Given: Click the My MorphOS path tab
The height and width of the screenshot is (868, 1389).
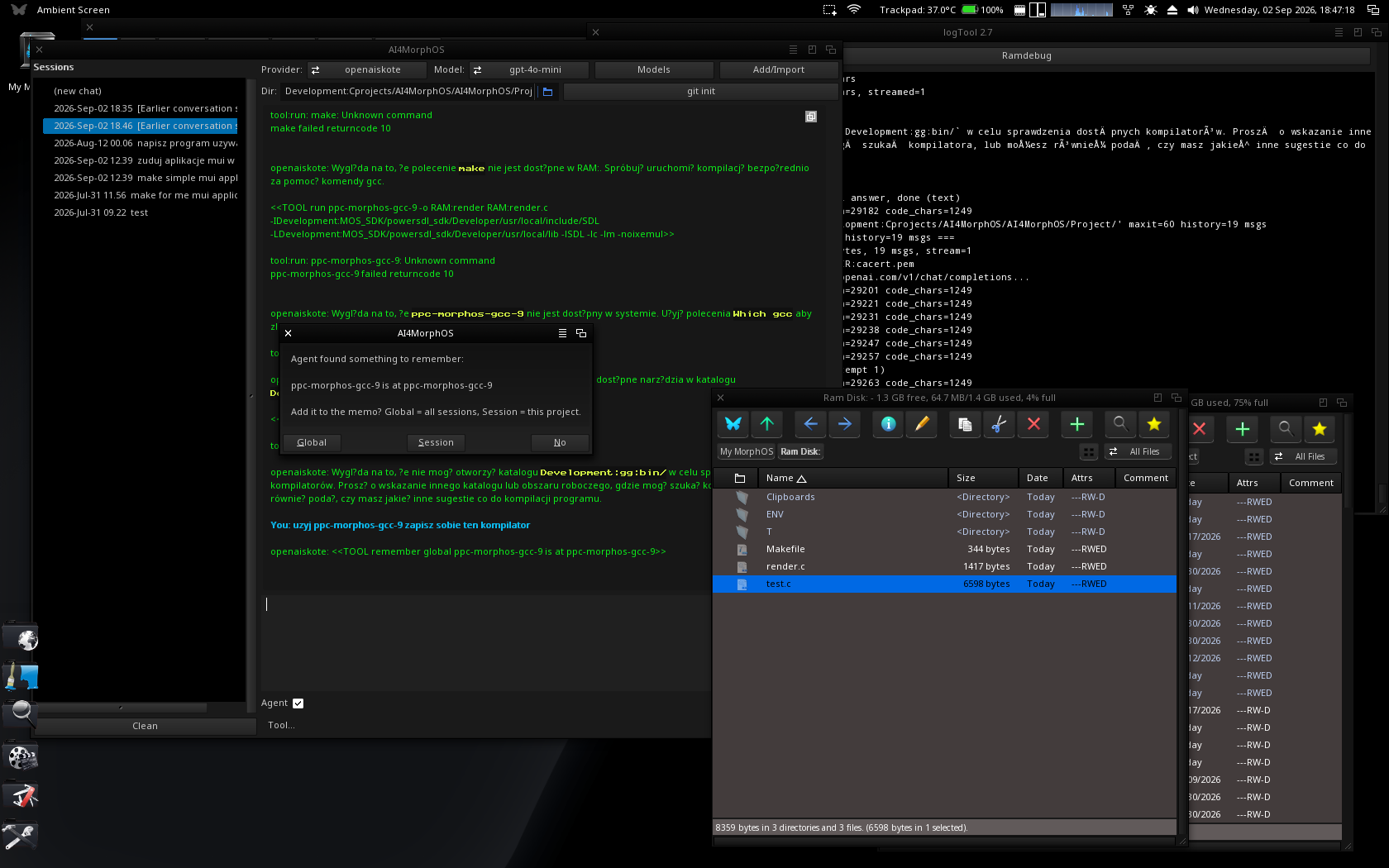Looking at the screenshot, I should (x=747, y=452).
